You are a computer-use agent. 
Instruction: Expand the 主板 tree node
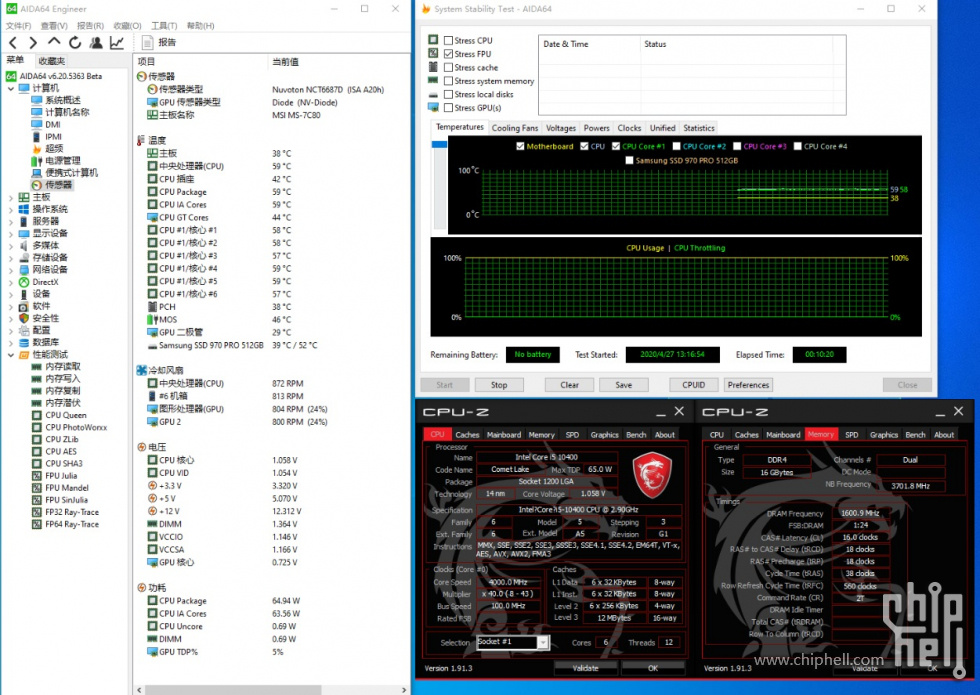coord(11,198)
